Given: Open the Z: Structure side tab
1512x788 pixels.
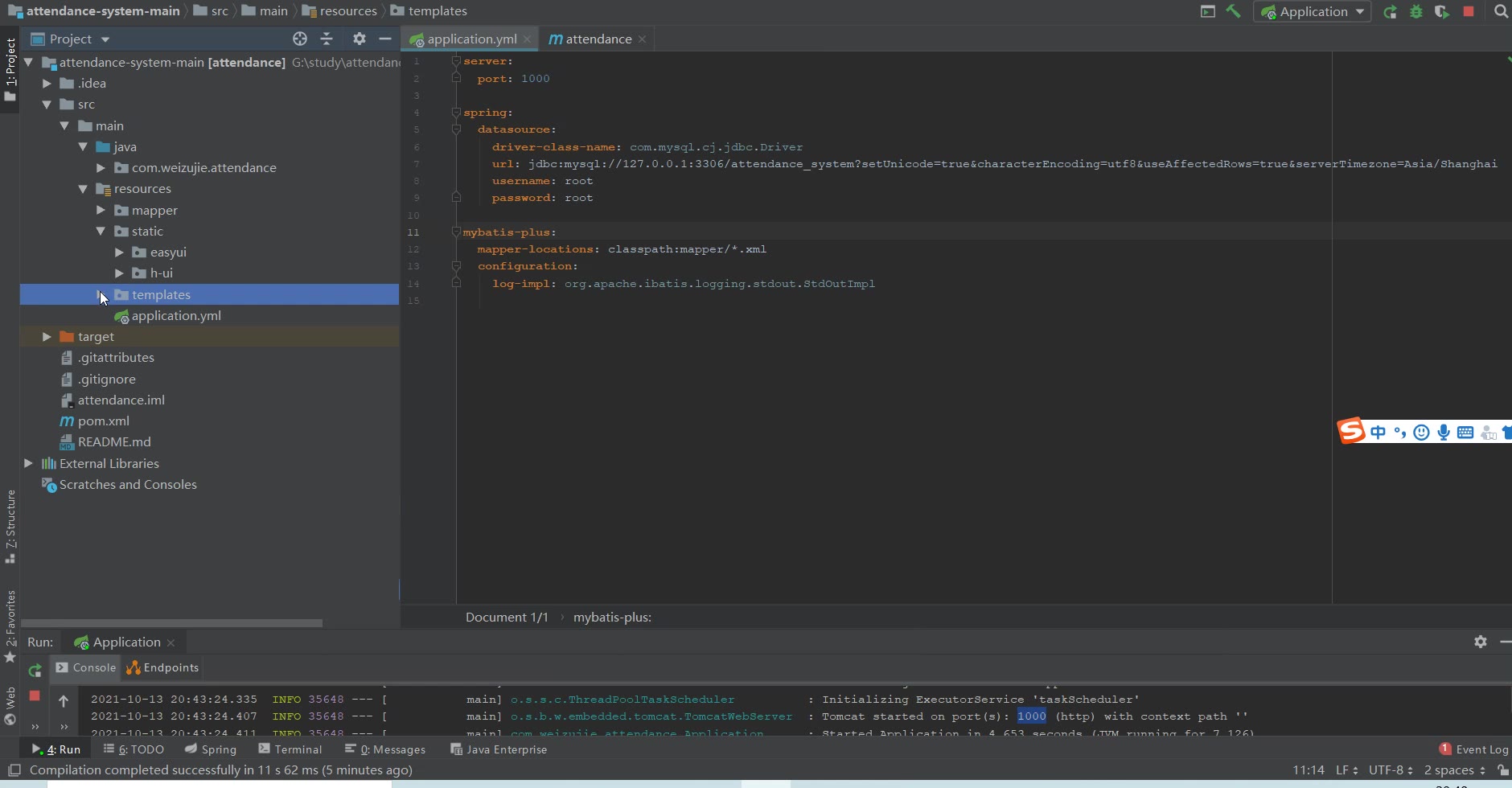Looking at the screenshot, I should [10, 526].
